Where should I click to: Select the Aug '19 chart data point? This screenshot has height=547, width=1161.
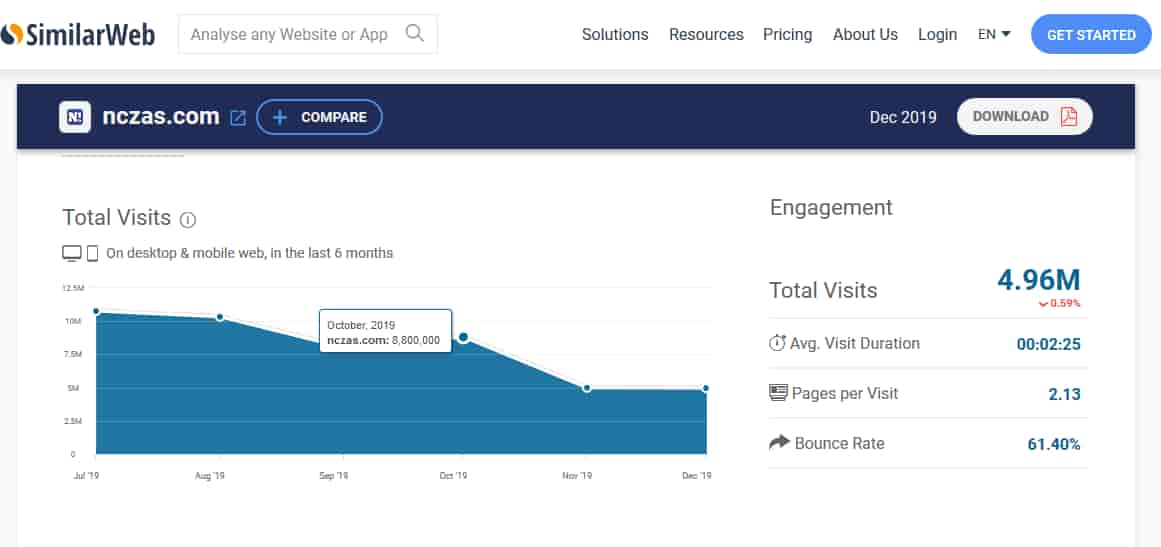[220, 318]
